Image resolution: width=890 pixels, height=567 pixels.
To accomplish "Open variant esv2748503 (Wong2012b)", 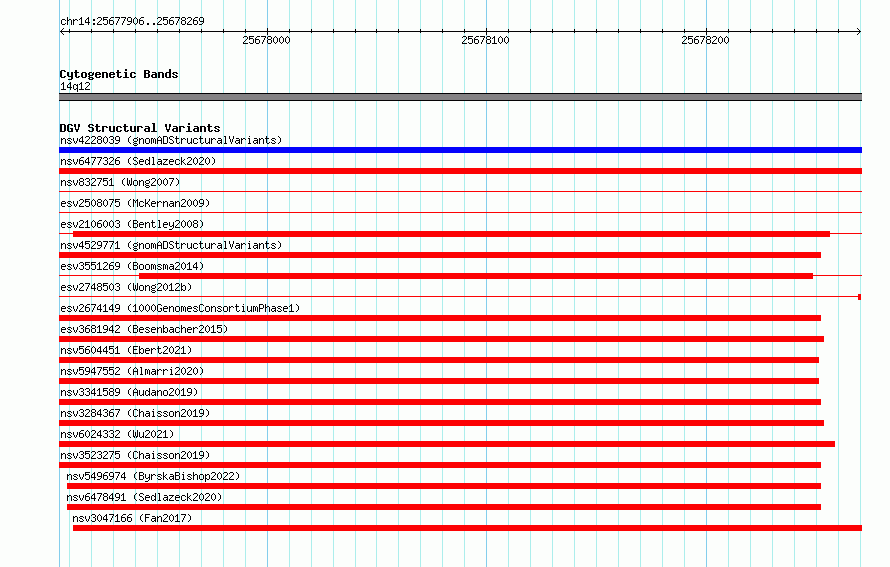I will 126,287.
